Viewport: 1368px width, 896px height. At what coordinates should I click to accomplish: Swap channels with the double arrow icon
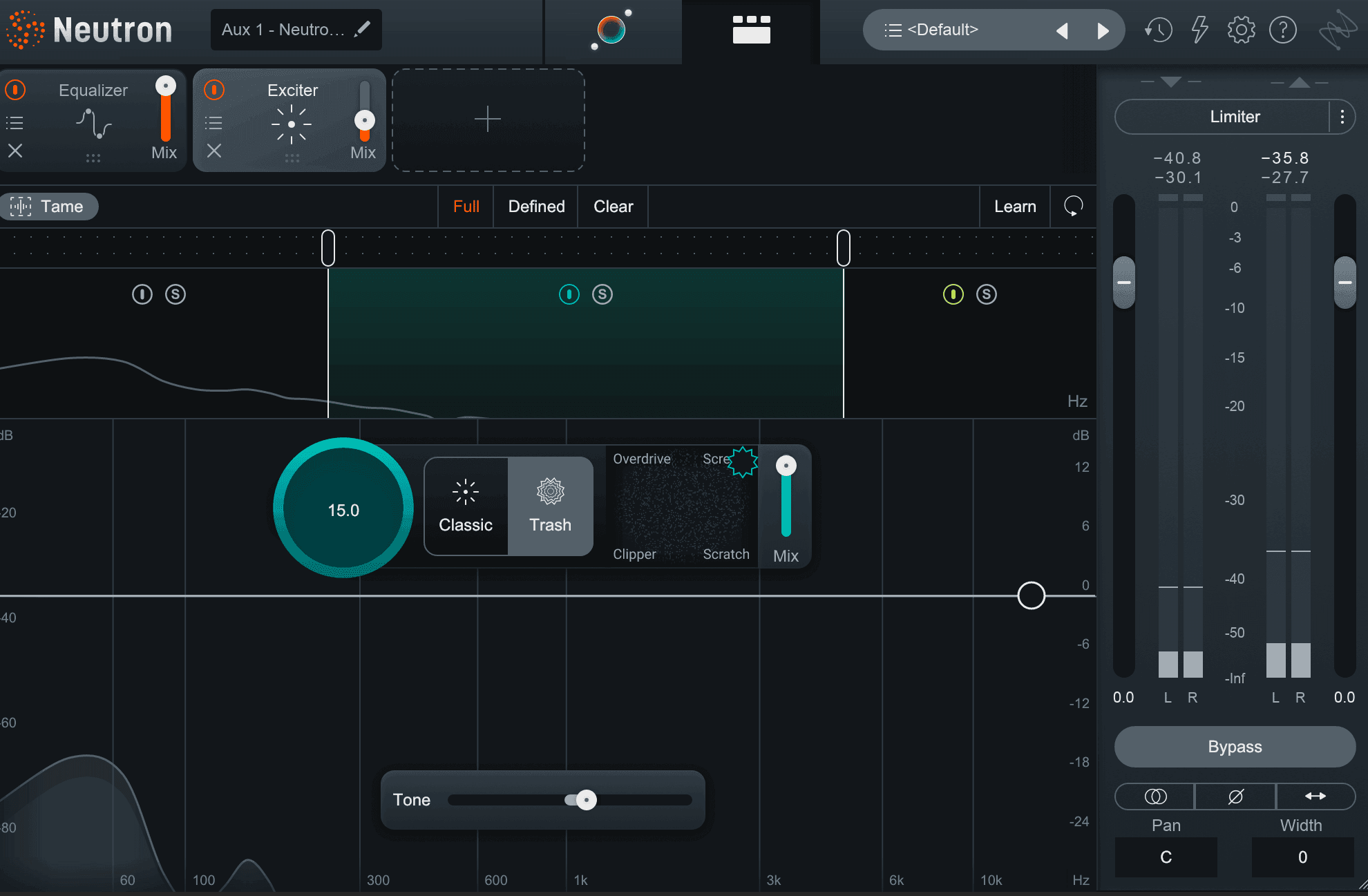point(1315,797)
